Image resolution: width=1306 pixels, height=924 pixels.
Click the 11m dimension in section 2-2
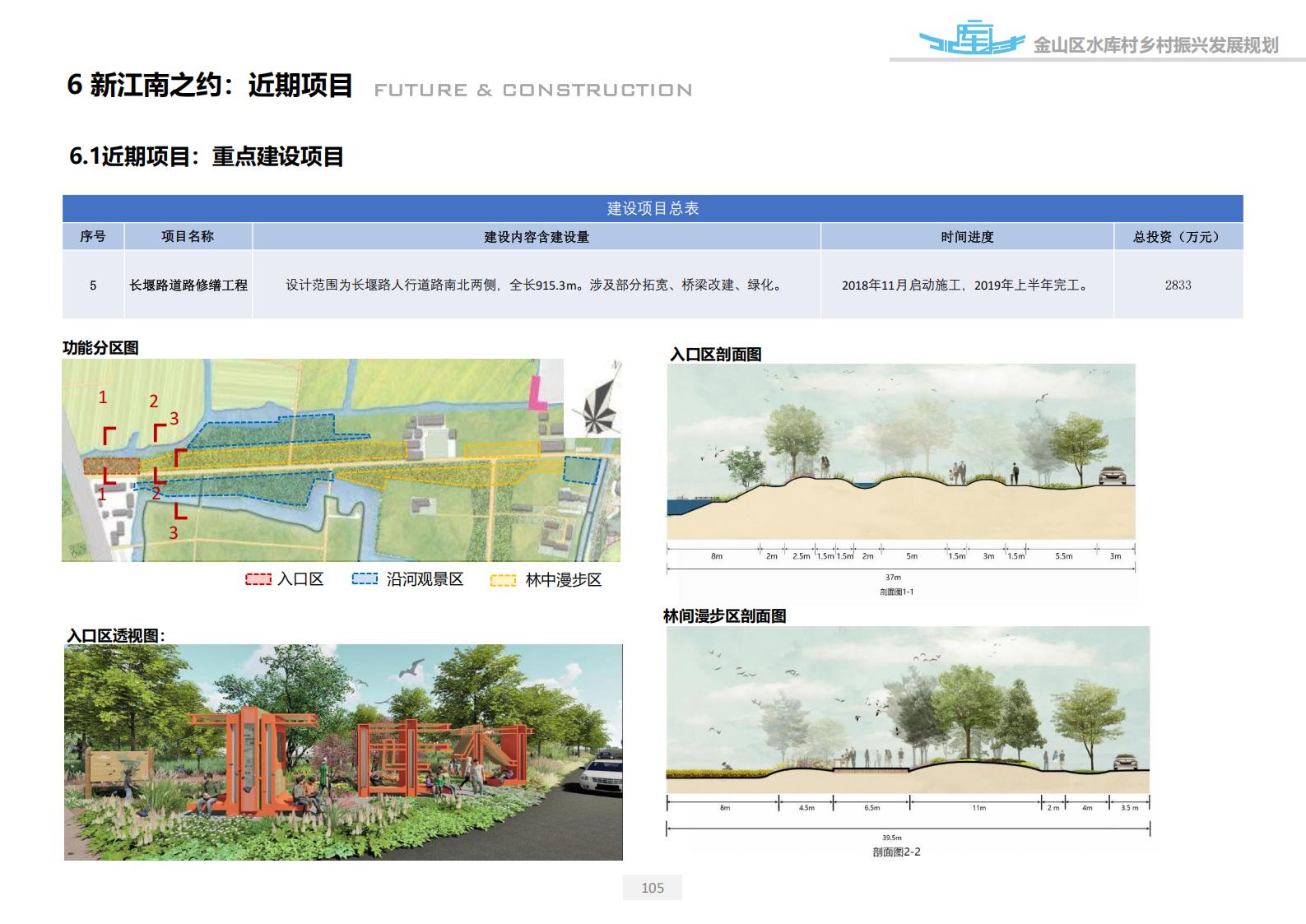tap(978, 808)
